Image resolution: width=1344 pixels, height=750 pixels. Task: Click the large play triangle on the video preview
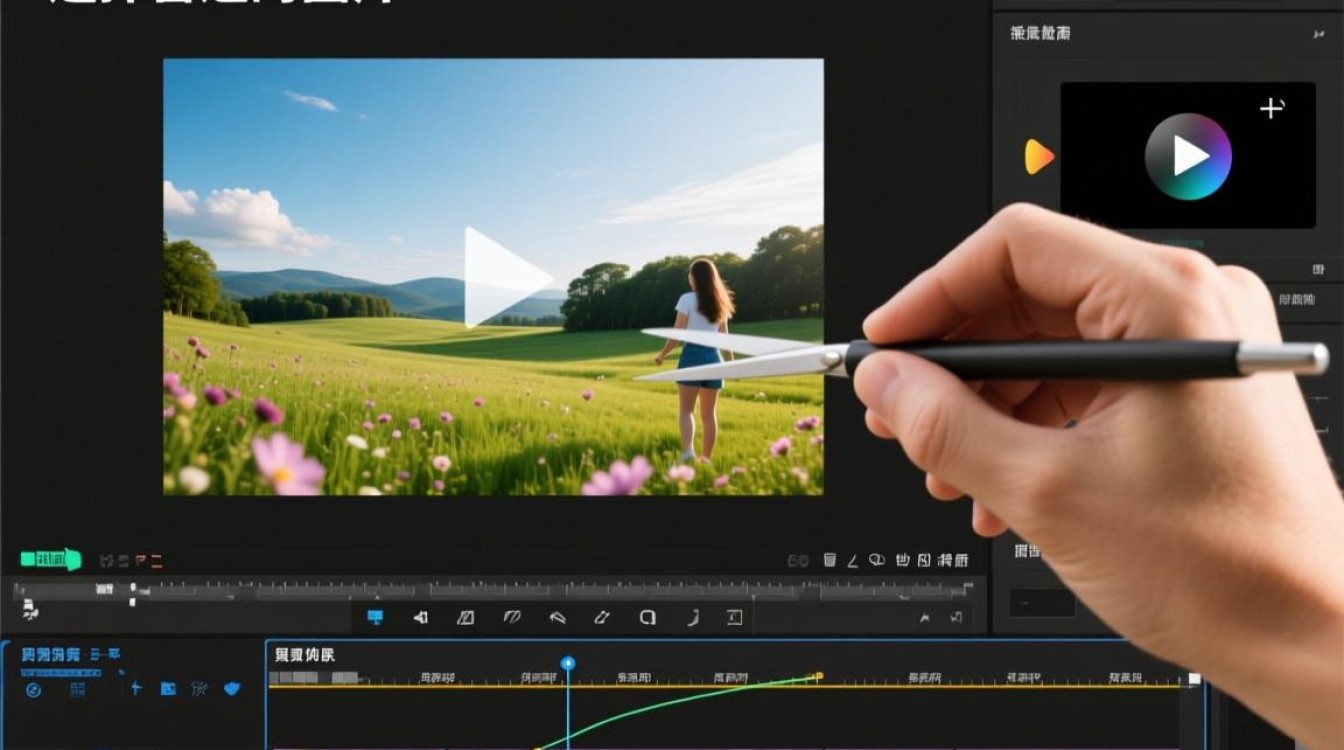point(503,277)
